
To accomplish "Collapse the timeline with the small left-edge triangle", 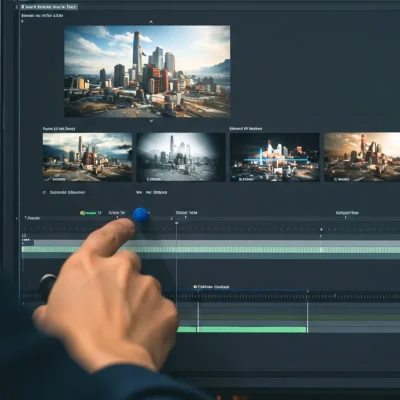I will (17, 218).
